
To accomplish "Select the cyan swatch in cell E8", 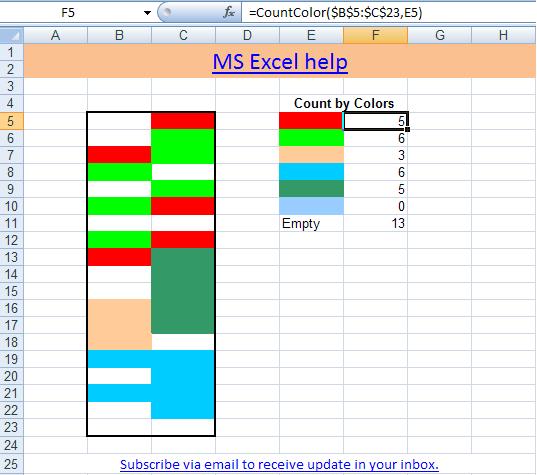I will click(311, 172).
